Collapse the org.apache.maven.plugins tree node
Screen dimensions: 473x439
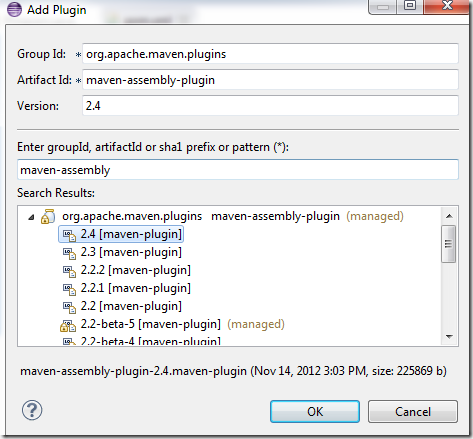31,217
